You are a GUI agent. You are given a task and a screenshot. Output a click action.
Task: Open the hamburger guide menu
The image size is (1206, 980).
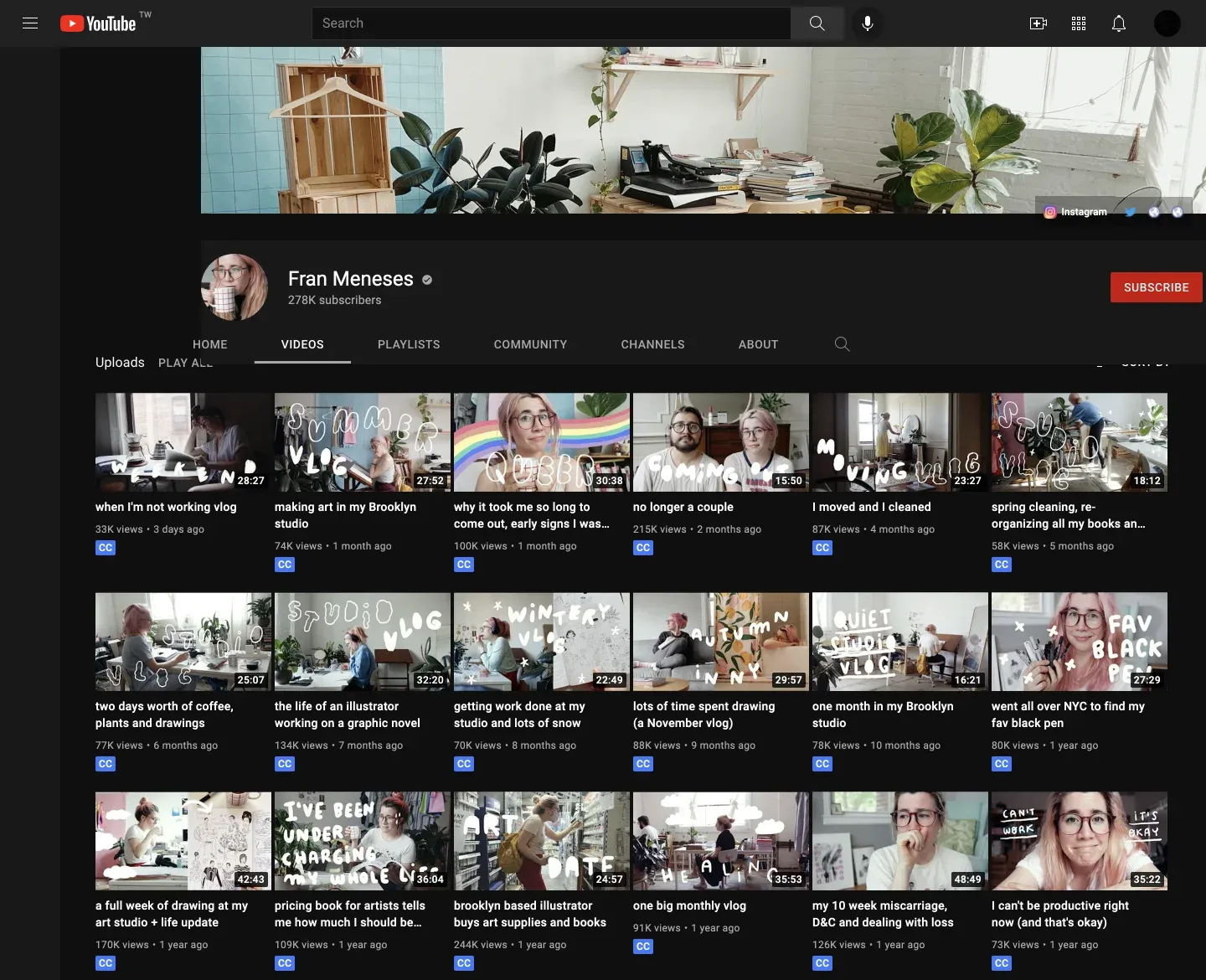point(30,23)
